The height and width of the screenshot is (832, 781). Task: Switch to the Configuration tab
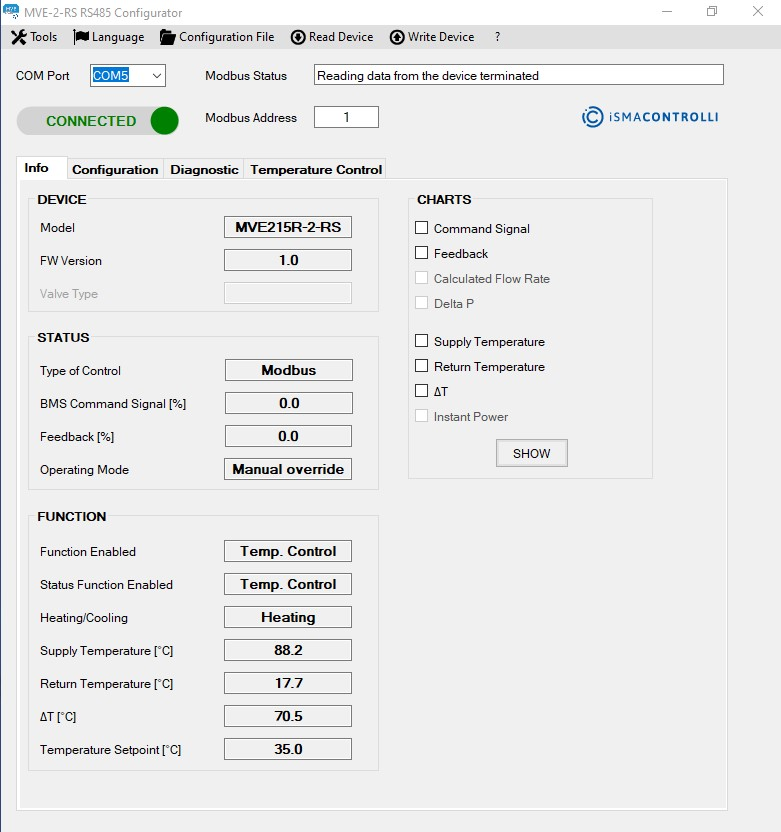115,169
